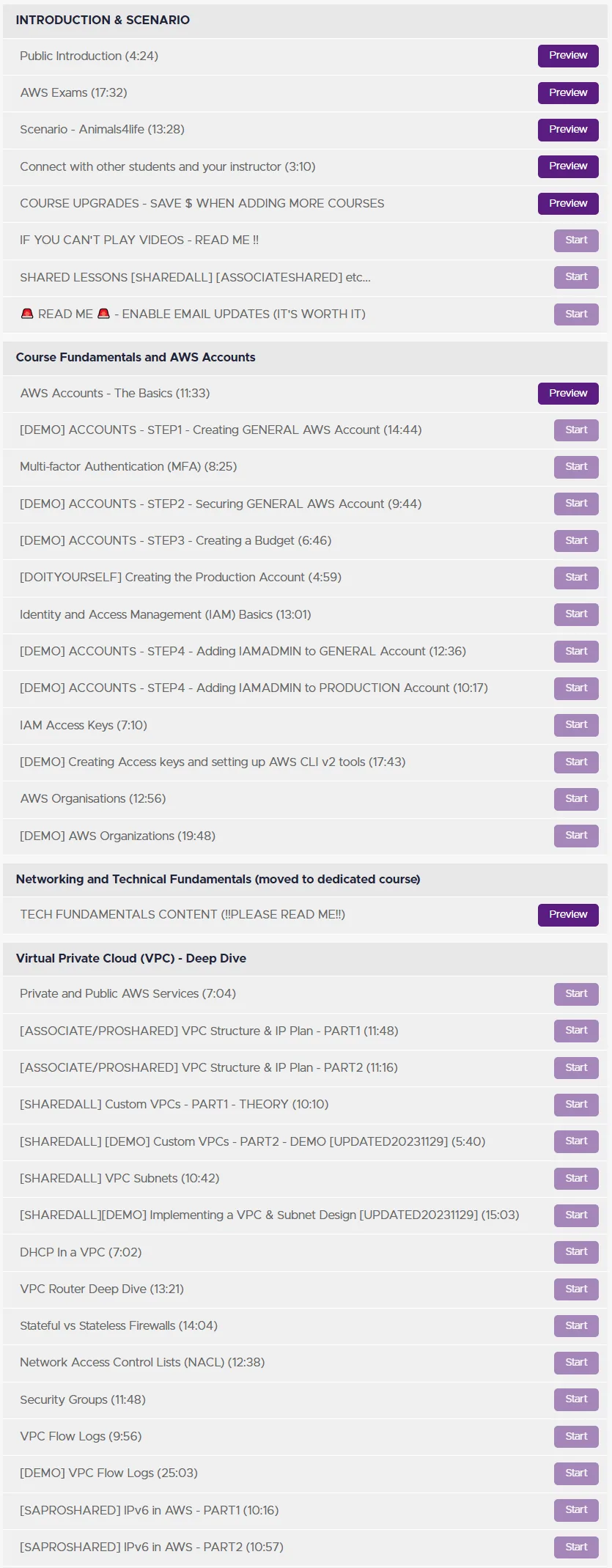Image resolution: width=612 pixels, height=1568 pixels.
Task: Click Preview for AWS Exams lesson
Action: pos(568,93)
